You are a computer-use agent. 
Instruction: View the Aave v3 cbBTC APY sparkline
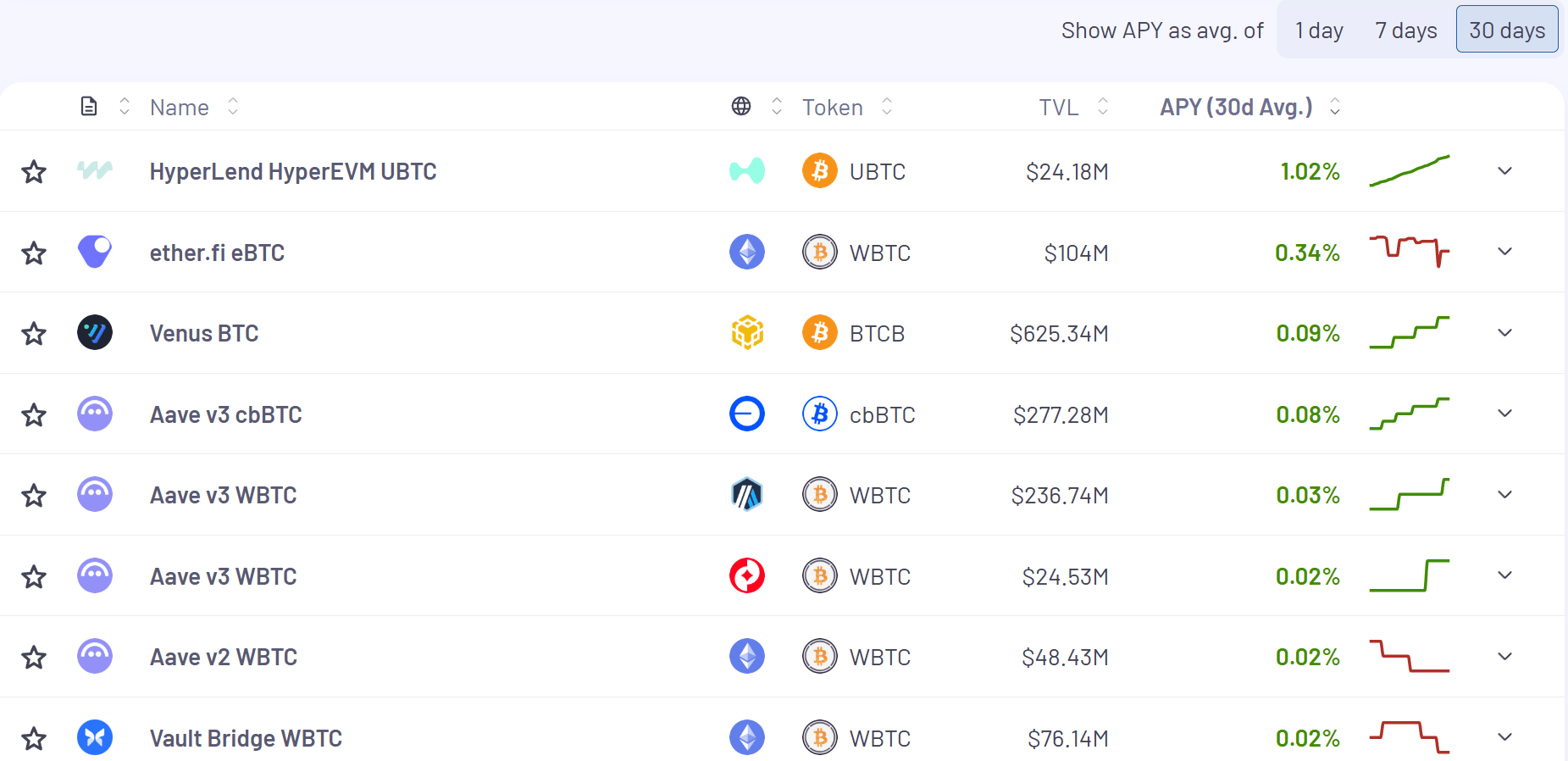point(1410,414)
